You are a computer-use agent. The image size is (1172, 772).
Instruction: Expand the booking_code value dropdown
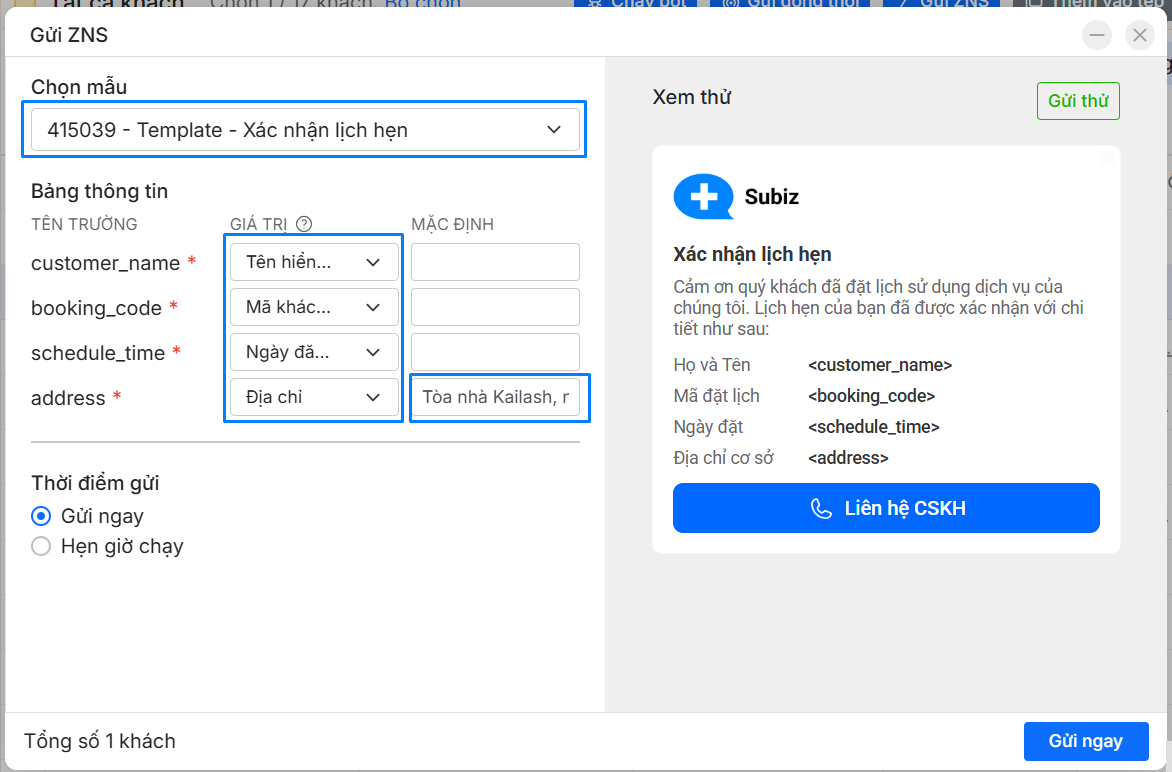[314, 307]
